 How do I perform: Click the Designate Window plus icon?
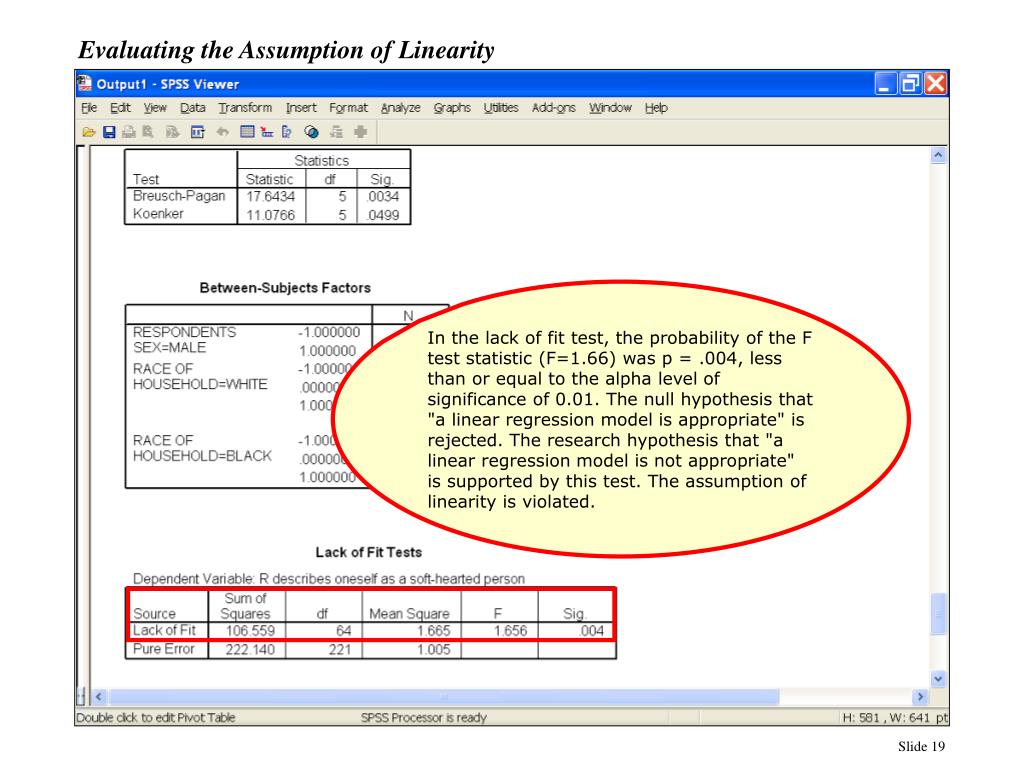click(x=360, y=132)
